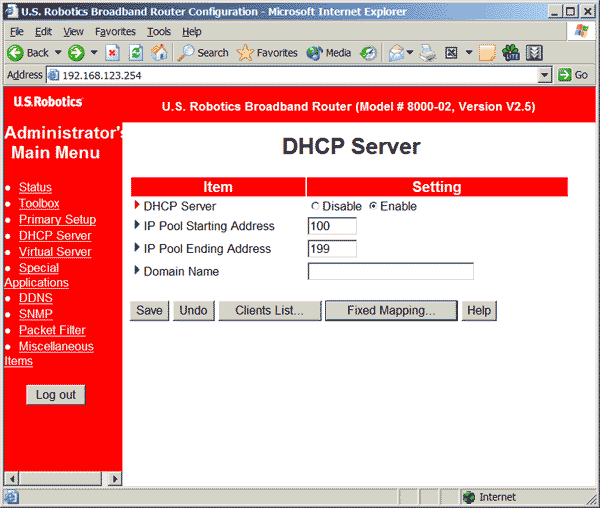
Task: Open the Tools menu
Action: [159, 32]
